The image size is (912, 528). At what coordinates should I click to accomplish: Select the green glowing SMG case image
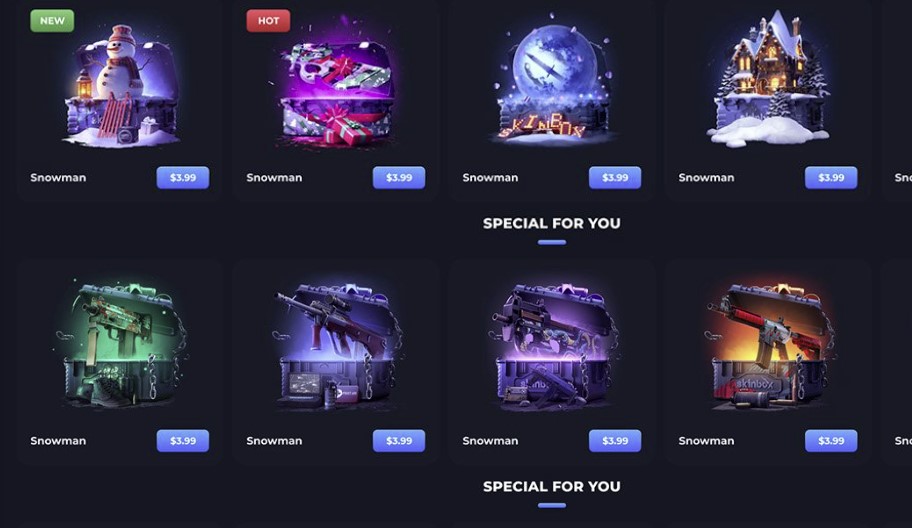120,344
